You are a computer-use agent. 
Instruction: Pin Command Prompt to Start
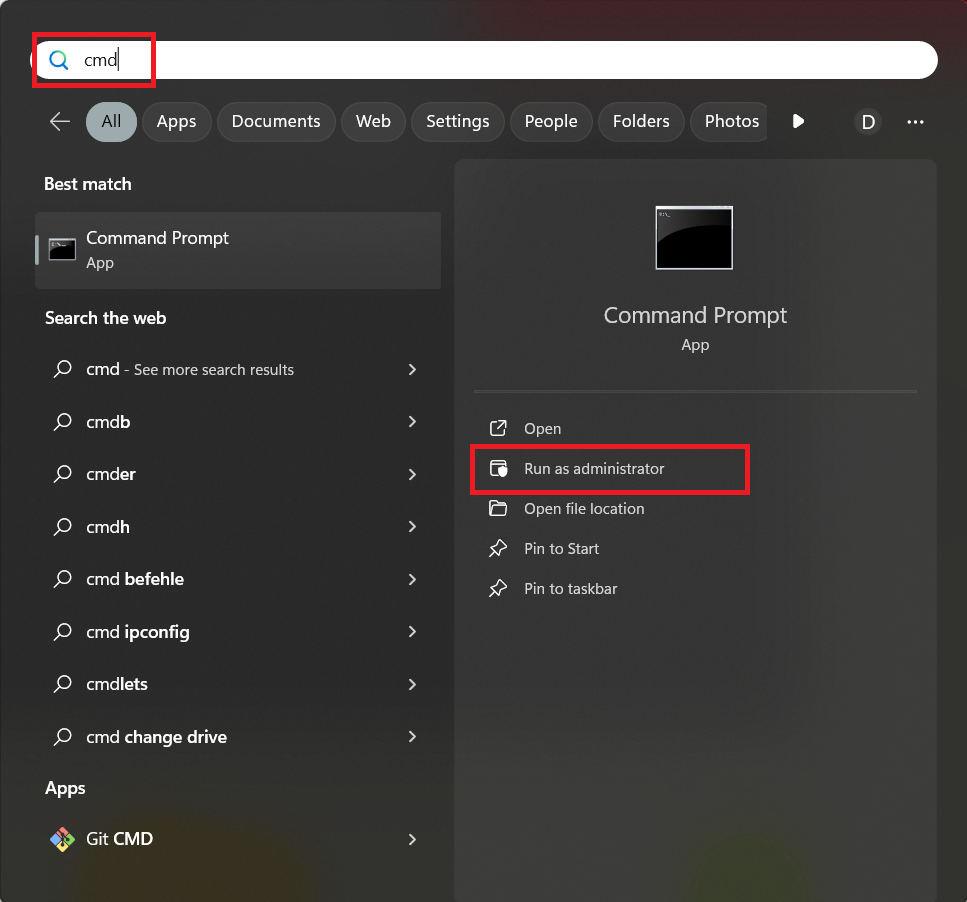(x=561, y=549)
